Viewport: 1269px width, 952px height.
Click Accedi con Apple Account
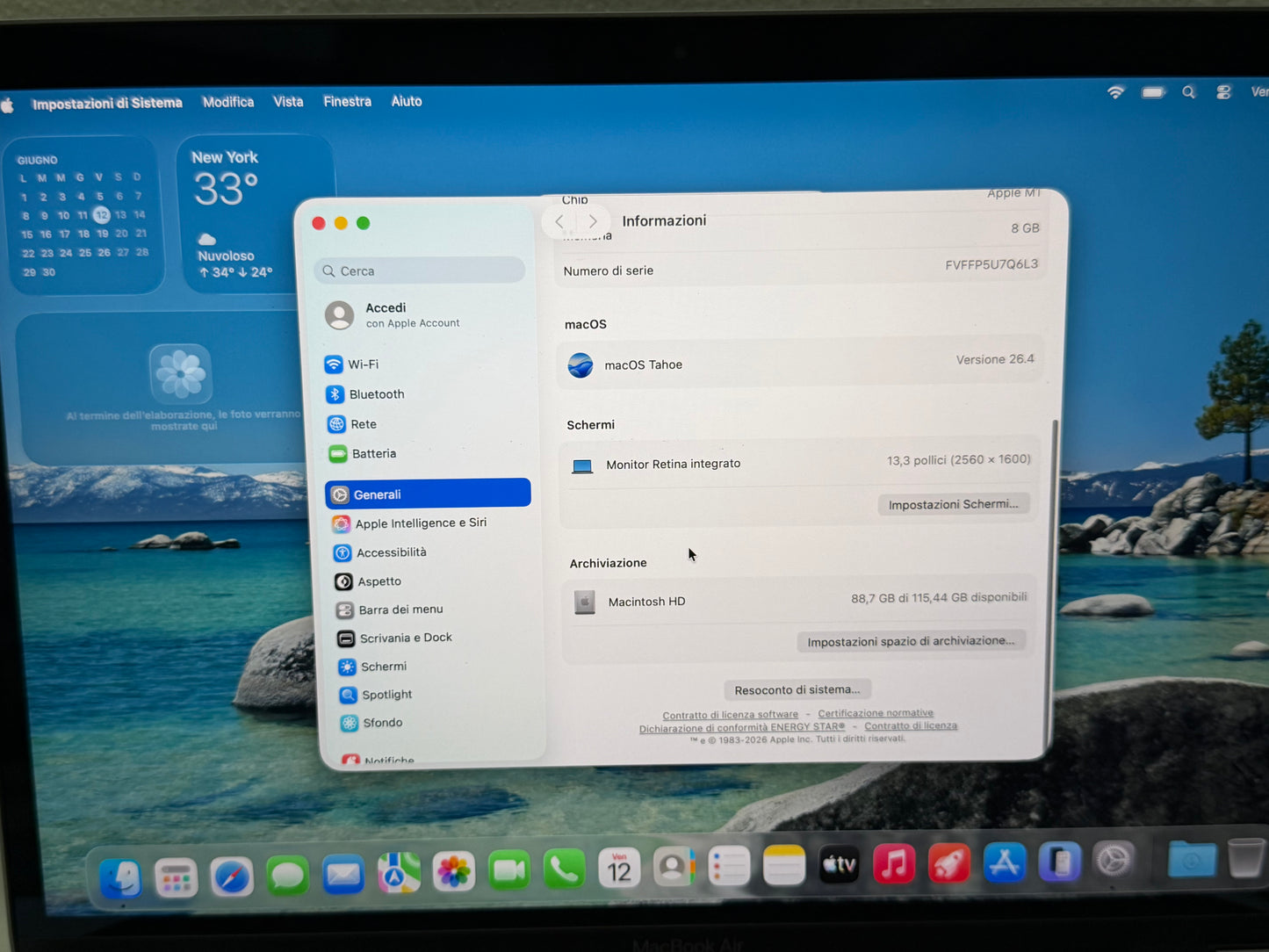point(393,315)
